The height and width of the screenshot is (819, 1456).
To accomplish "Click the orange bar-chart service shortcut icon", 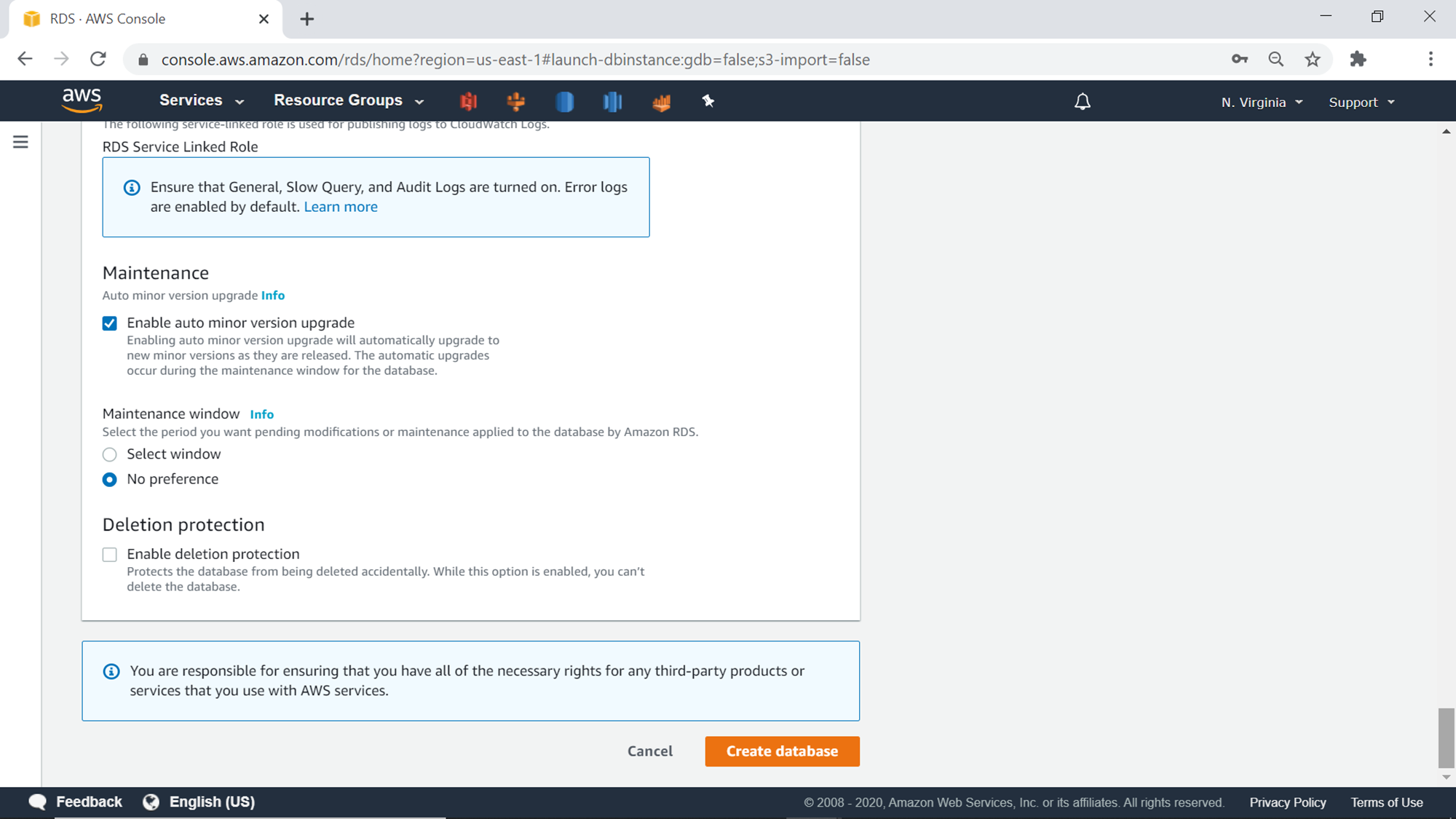I will click(661, 103).
